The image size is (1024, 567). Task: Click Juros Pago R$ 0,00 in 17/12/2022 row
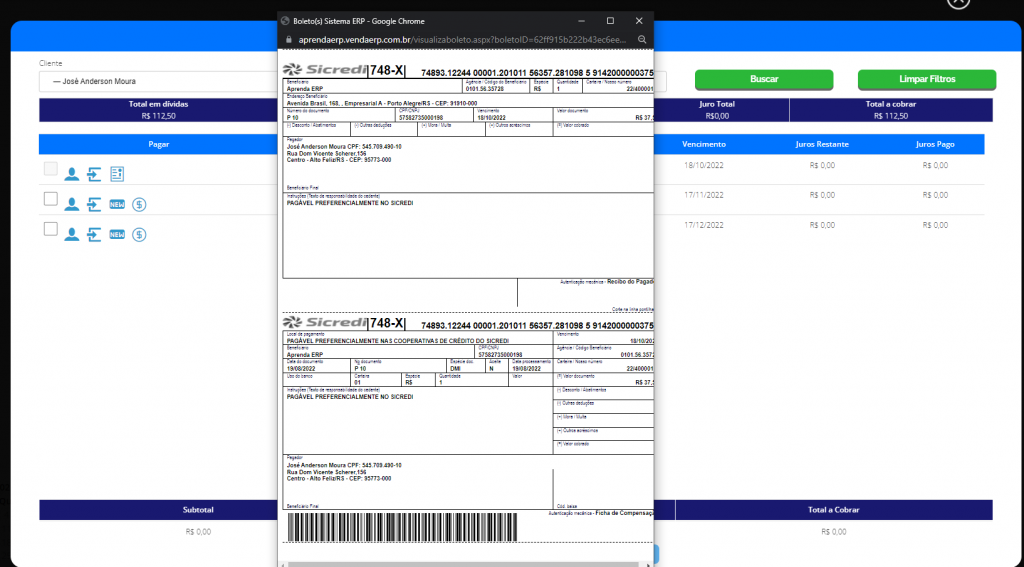click(x=935, y=225)
